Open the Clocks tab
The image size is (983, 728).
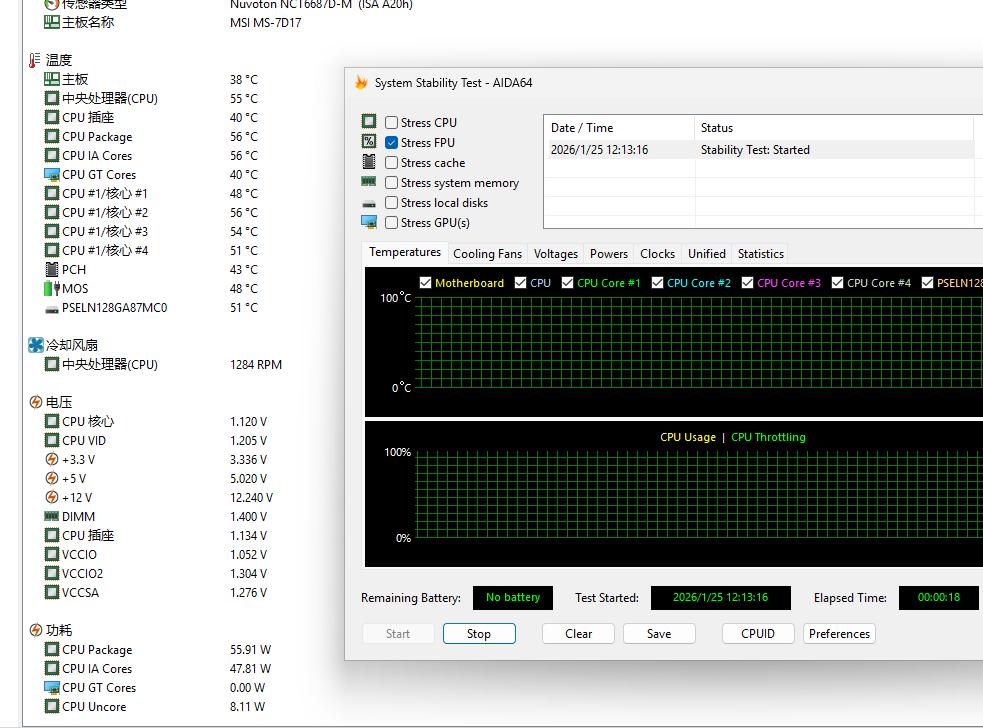tap(657, 254)
